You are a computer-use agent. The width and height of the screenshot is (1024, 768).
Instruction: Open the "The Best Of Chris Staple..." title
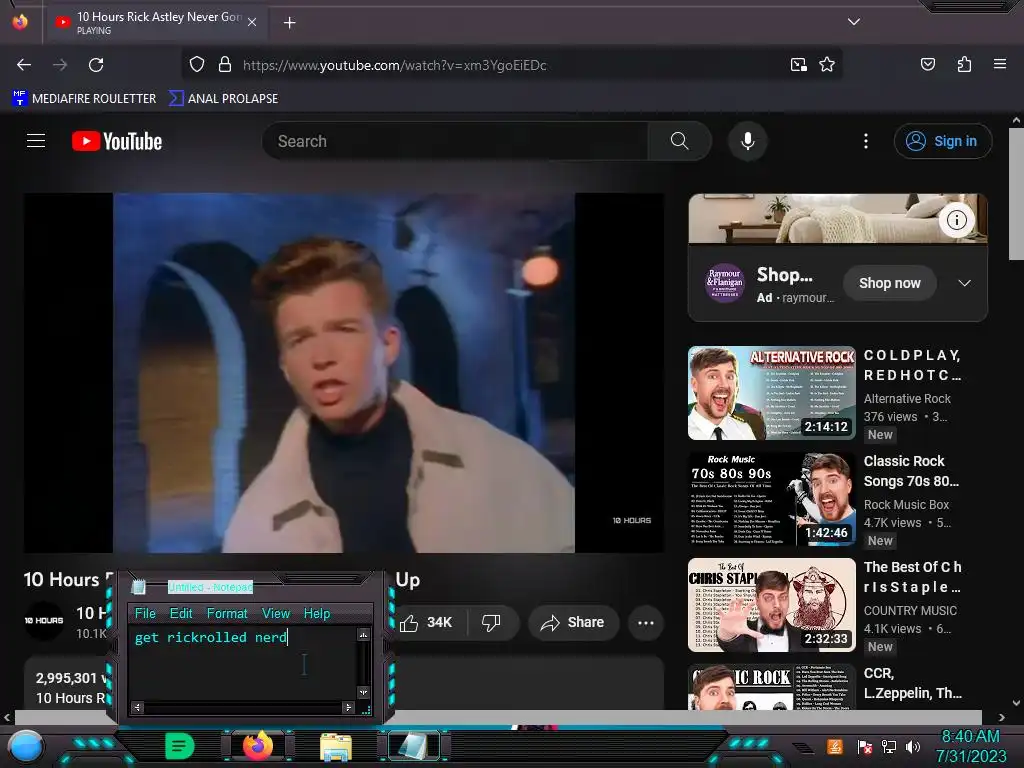[912, 577]
